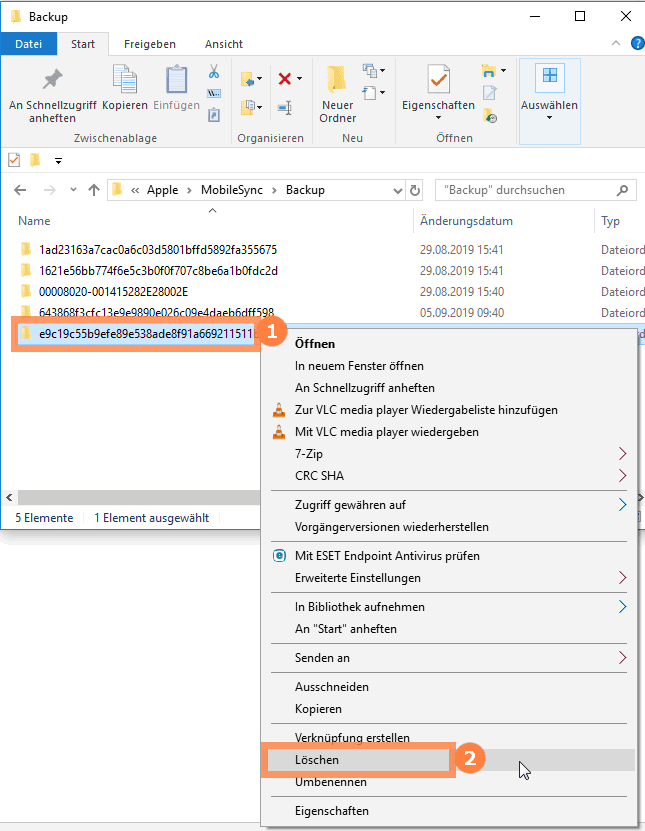
Task: Click the Neuer Ordner folder icon
Action: [x=337, y=79]
